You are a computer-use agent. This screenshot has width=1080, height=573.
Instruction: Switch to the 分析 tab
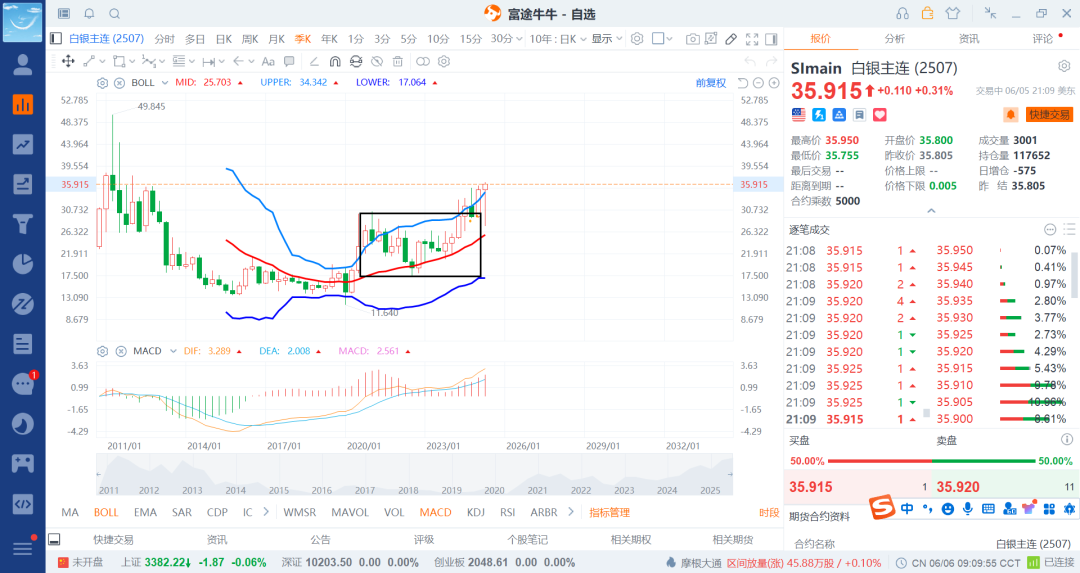(x=894, y=39)
